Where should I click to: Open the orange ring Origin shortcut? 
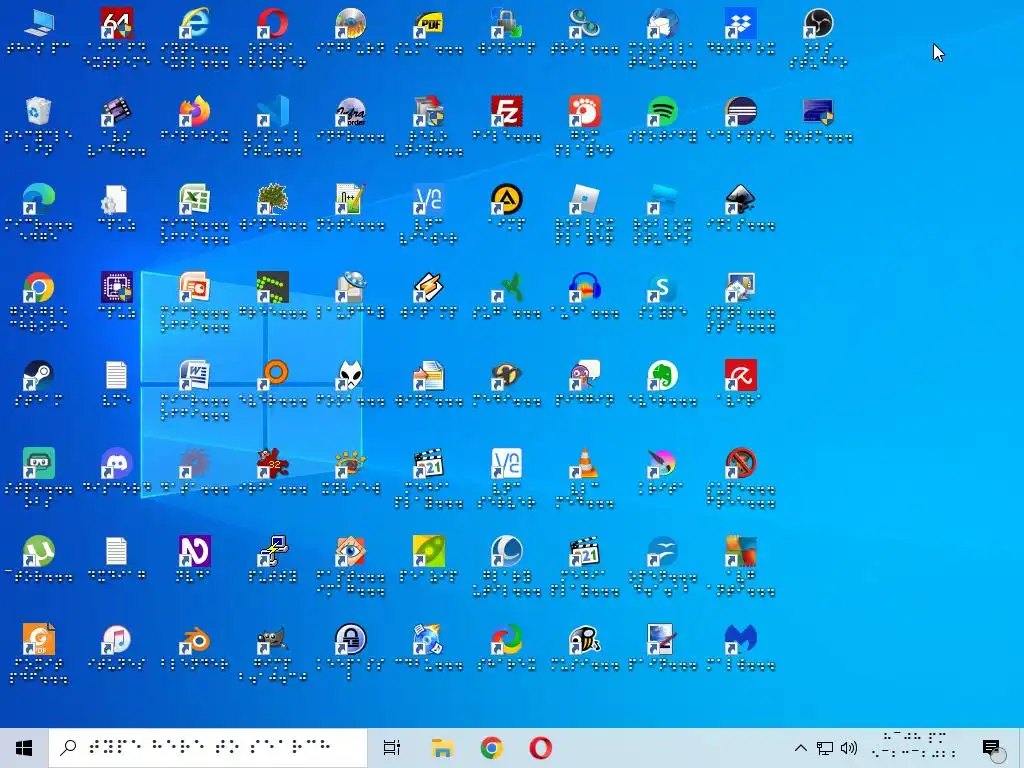coord(272,376)
